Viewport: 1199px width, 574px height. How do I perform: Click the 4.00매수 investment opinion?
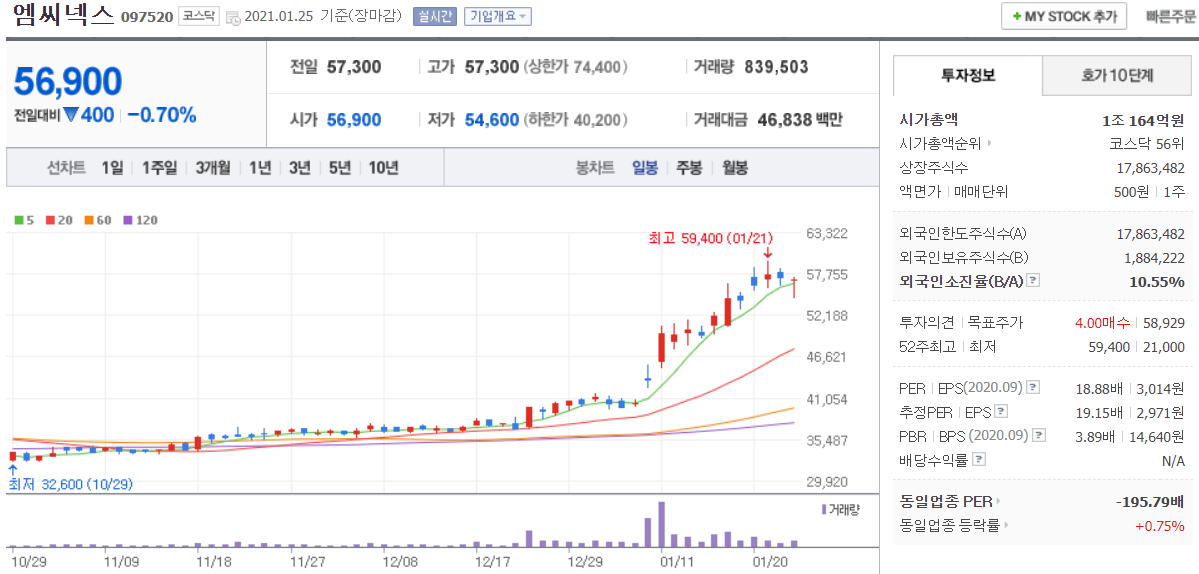[1103, 323]
